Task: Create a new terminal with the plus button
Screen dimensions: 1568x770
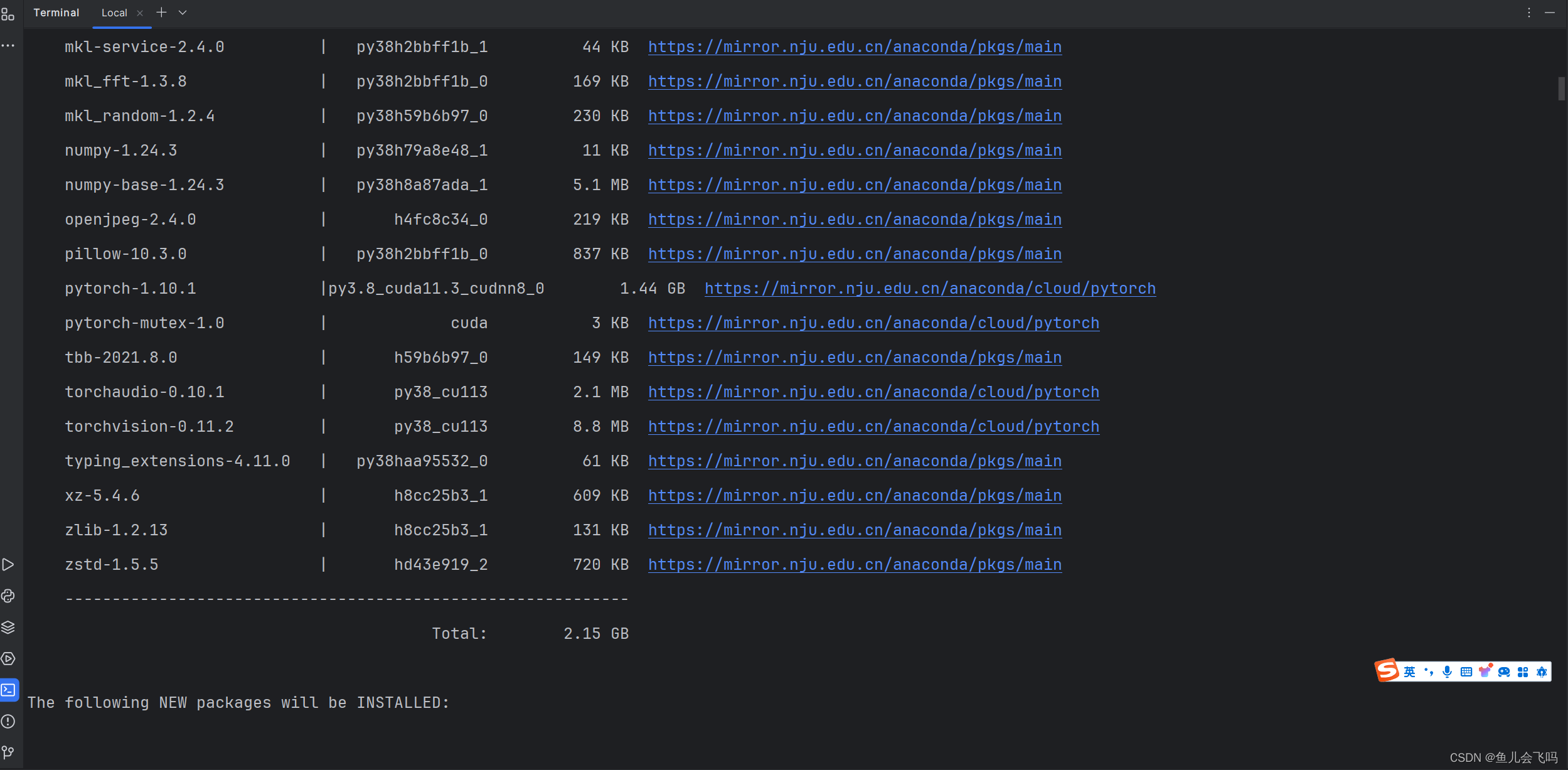Action: point(162,11)
